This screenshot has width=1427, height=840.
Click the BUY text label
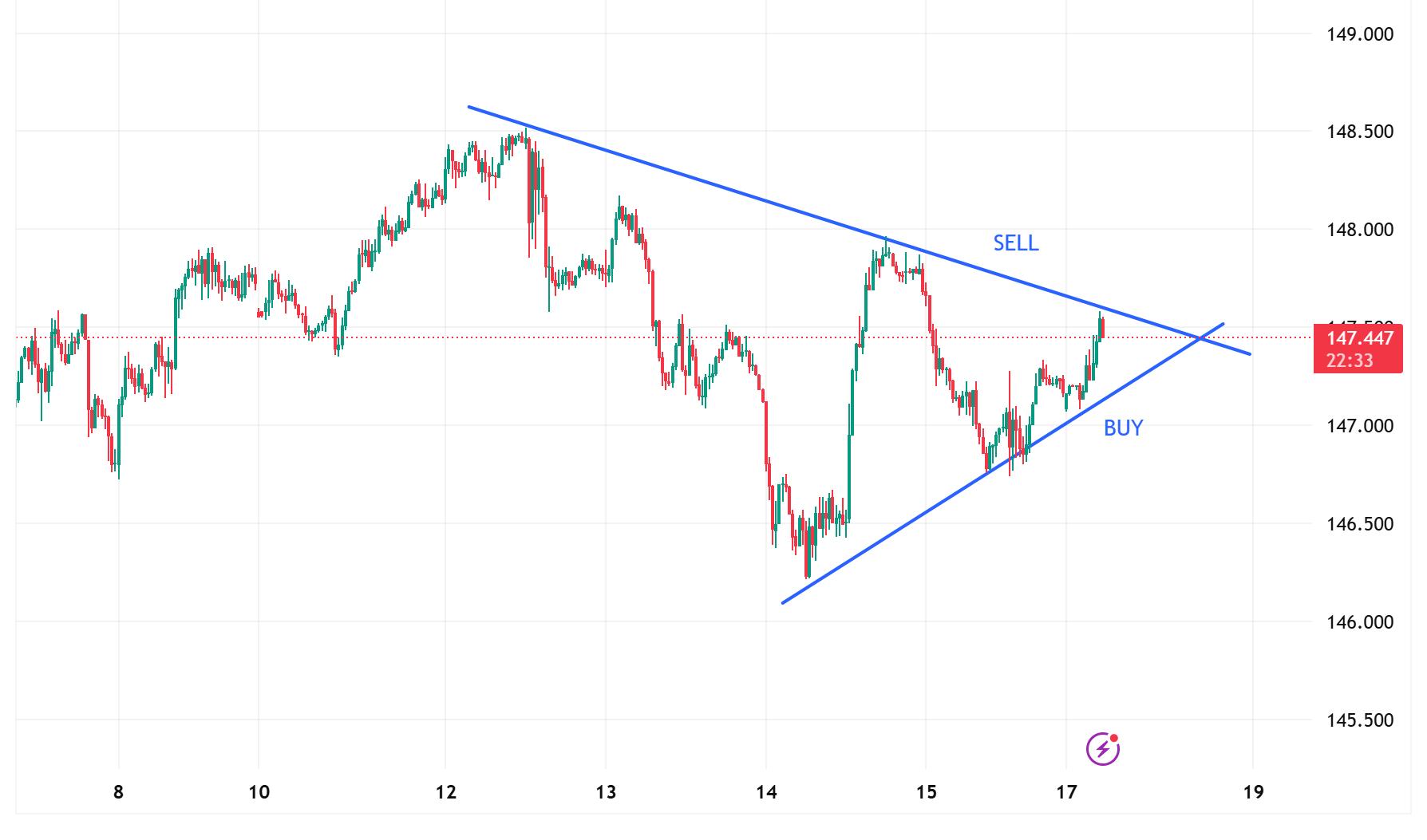[x=1123, y=428]
